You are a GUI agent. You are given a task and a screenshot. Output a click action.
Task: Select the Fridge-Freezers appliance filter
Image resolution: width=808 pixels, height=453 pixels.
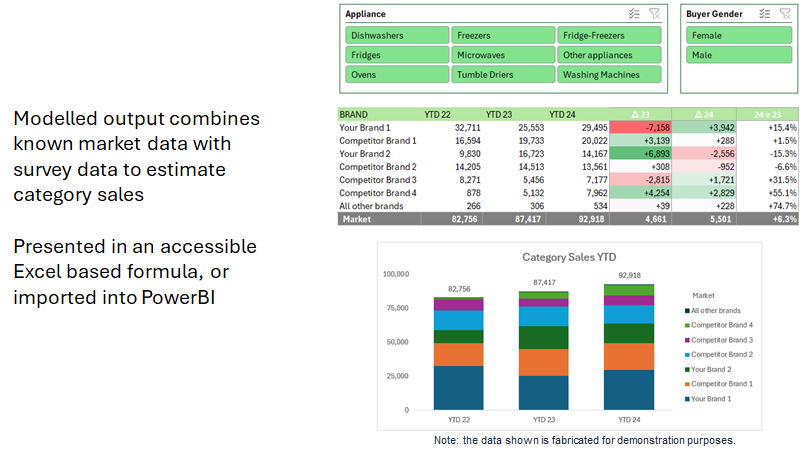click(x=609, y=35)
